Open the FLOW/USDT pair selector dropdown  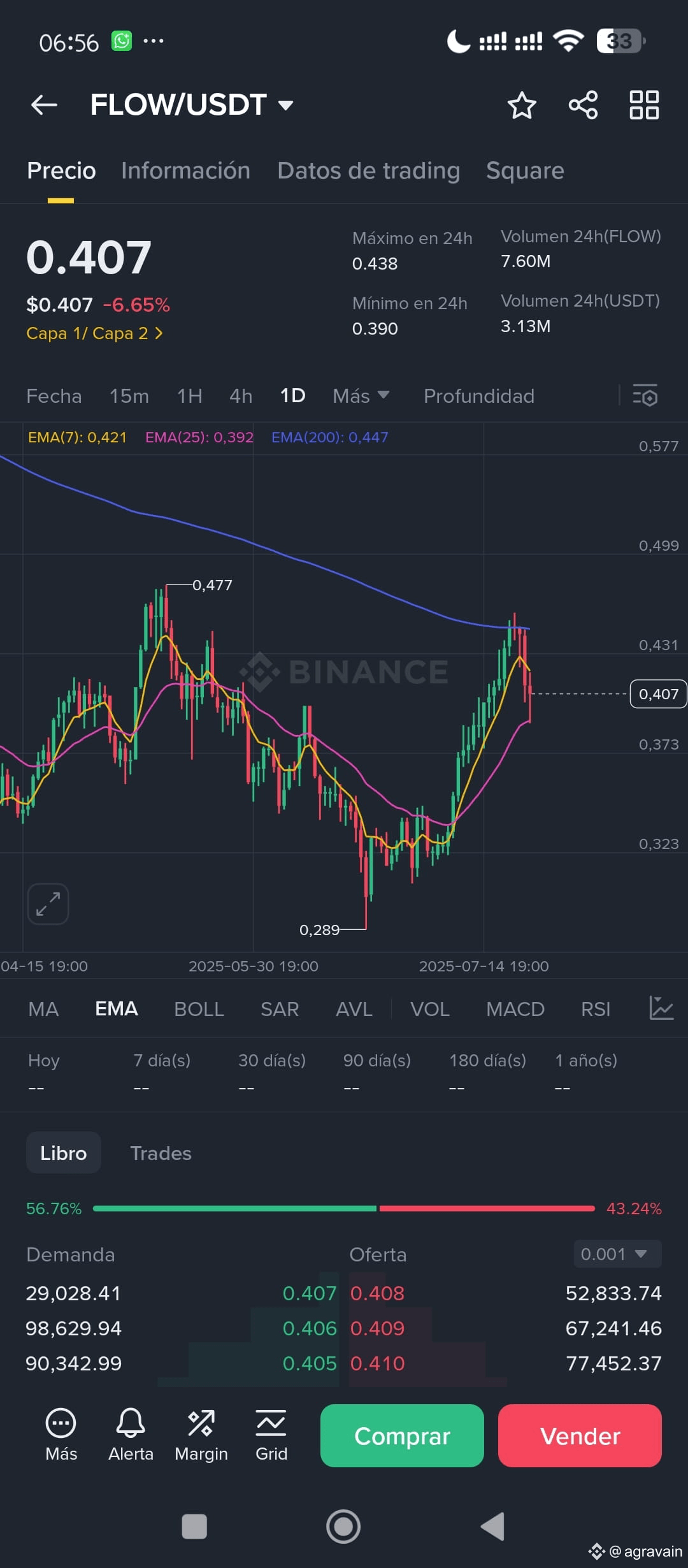point(192,105)
